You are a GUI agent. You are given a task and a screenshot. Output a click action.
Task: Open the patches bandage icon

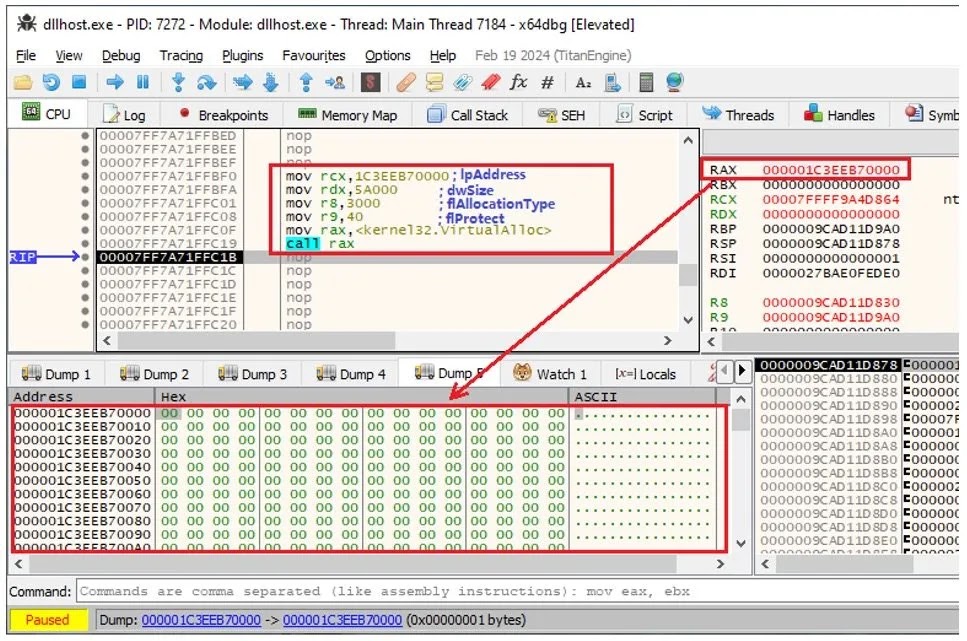coord(406,82)
